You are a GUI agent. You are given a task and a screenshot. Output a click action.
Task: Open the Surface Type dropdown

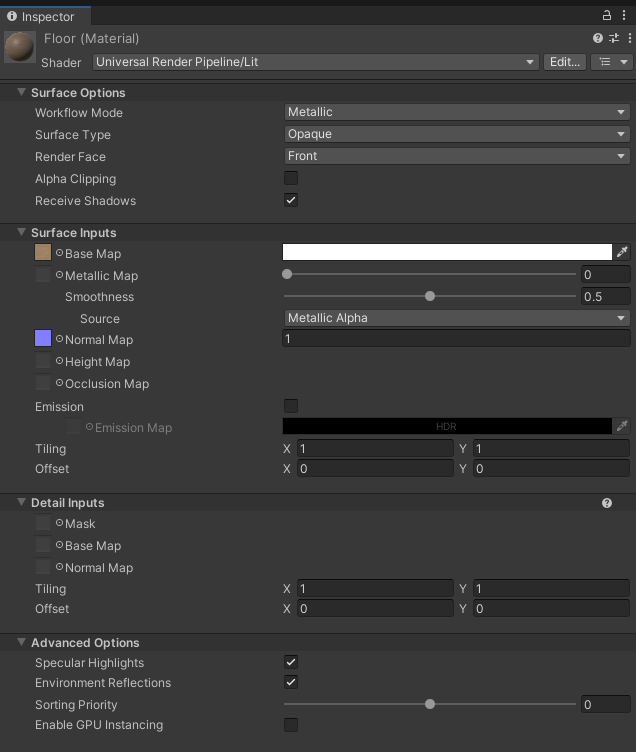457,134
